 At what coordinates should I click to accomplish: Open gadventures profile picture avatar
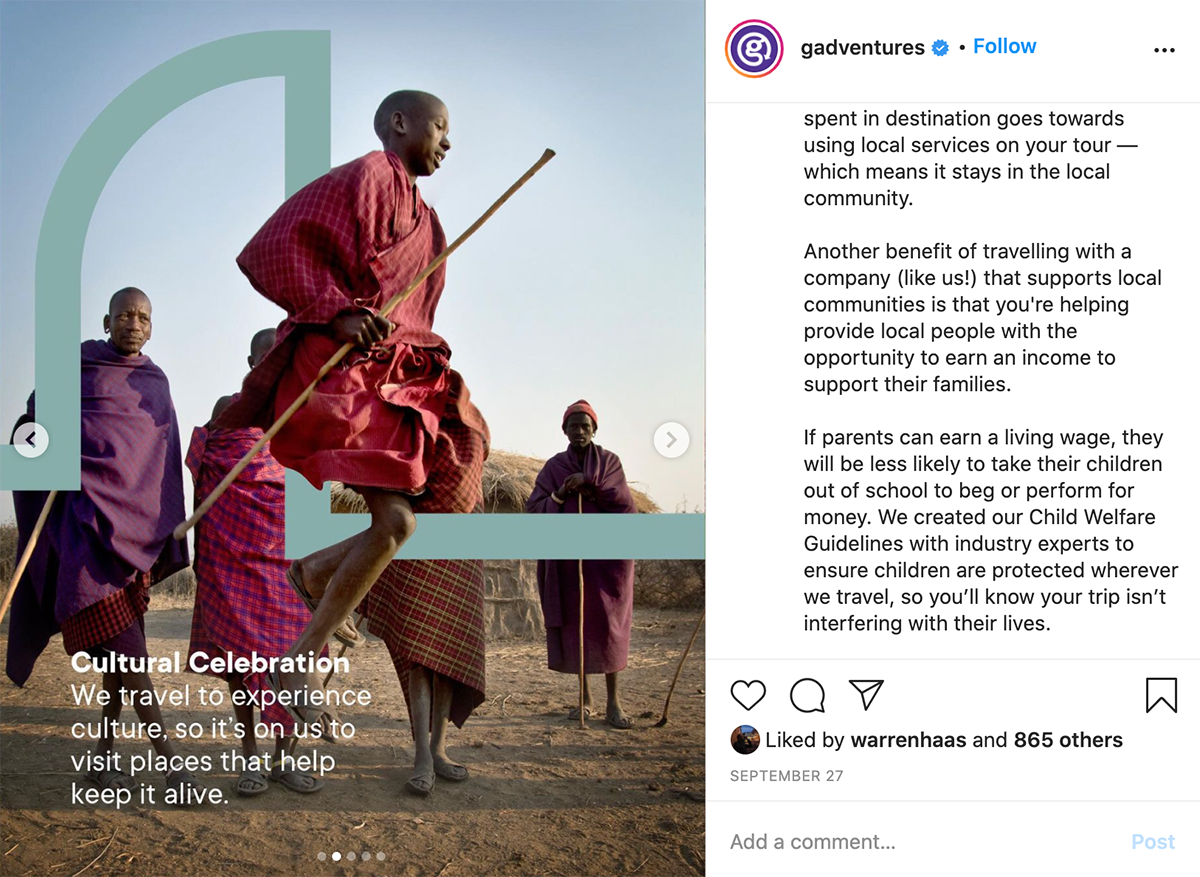click(x=754, y=48)
